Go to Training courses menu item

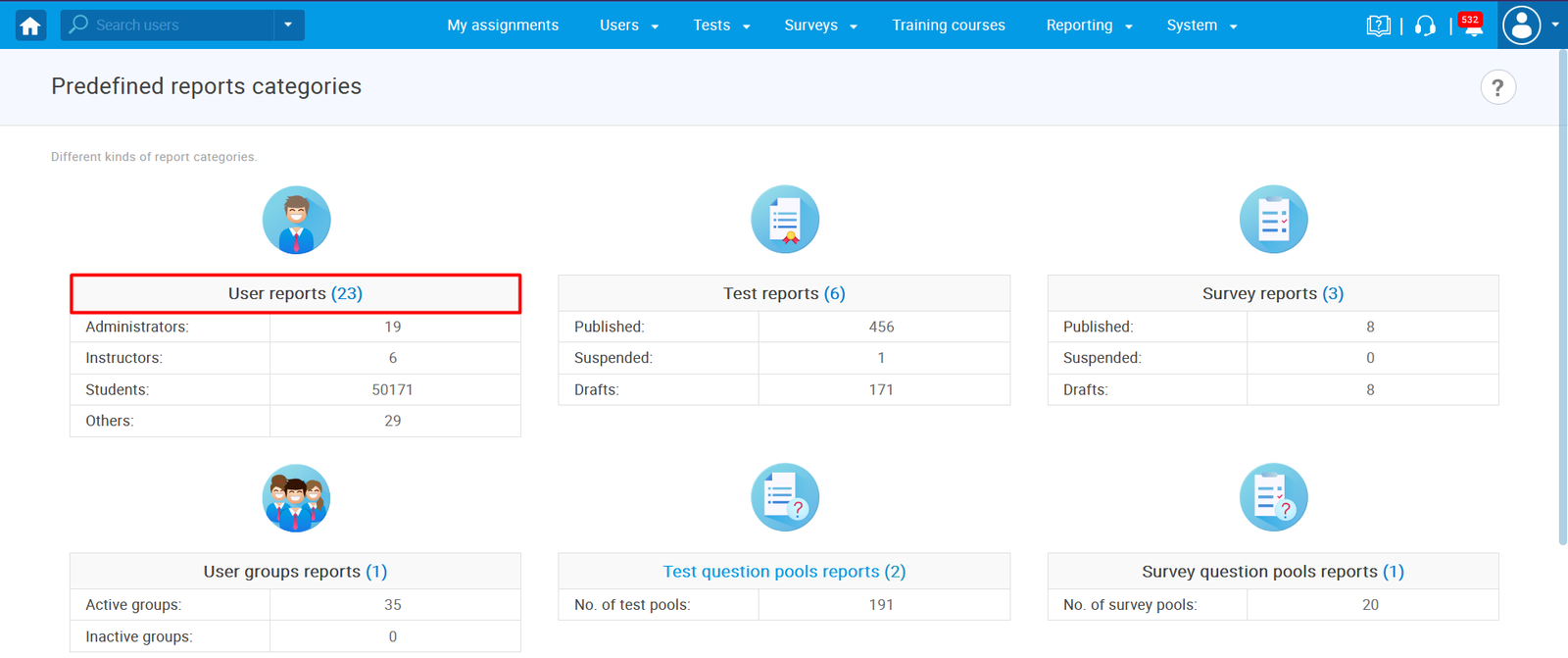point(948,25)
